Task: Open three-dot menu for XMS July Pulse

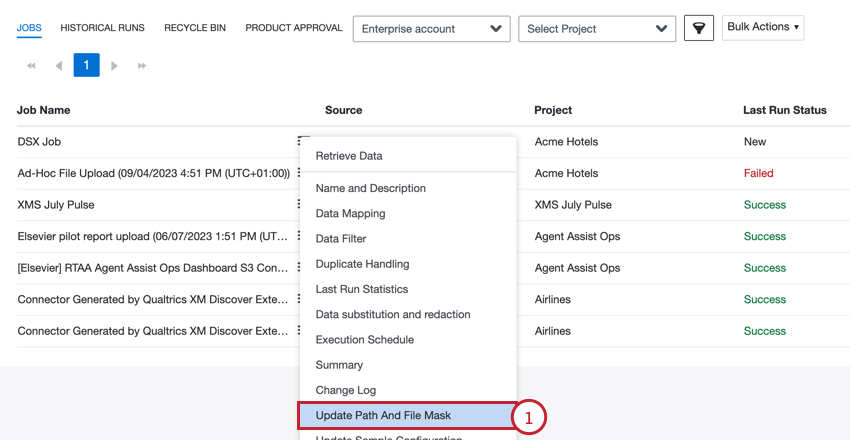Action: [299, 205]
